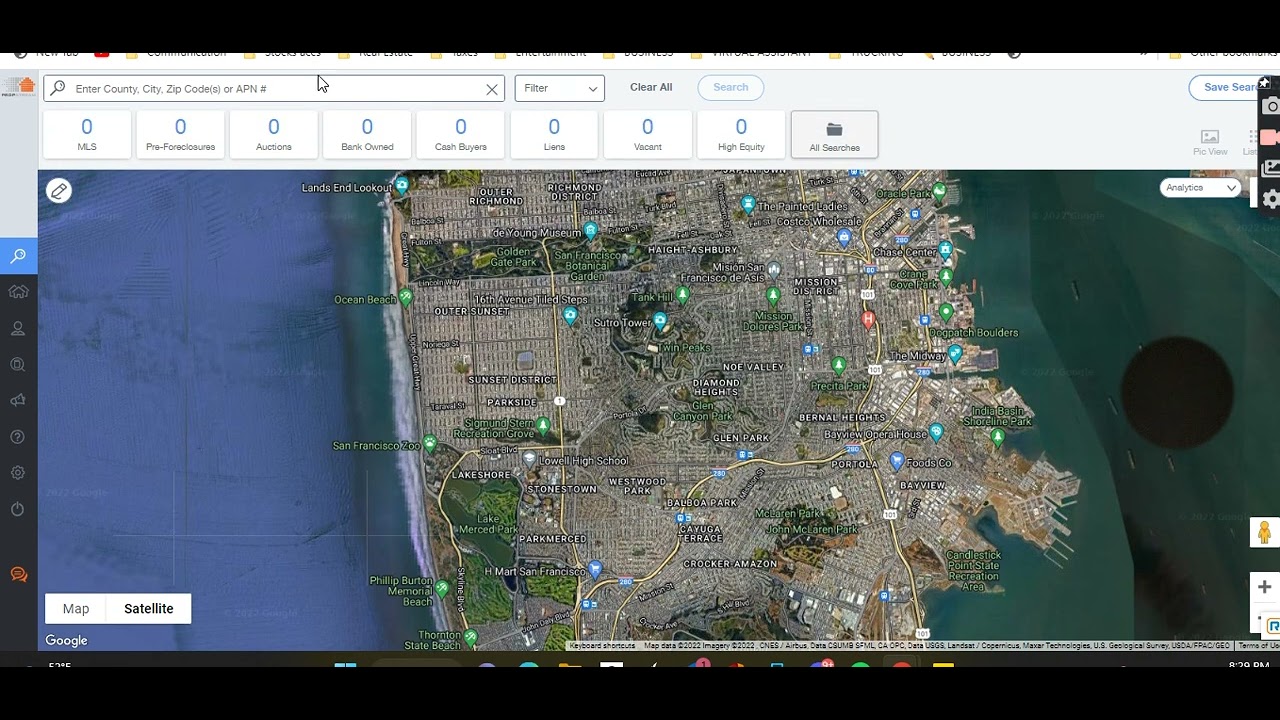Click the Sutro Tower map pin
1280x720 pixels.
[x=660, y=321]
